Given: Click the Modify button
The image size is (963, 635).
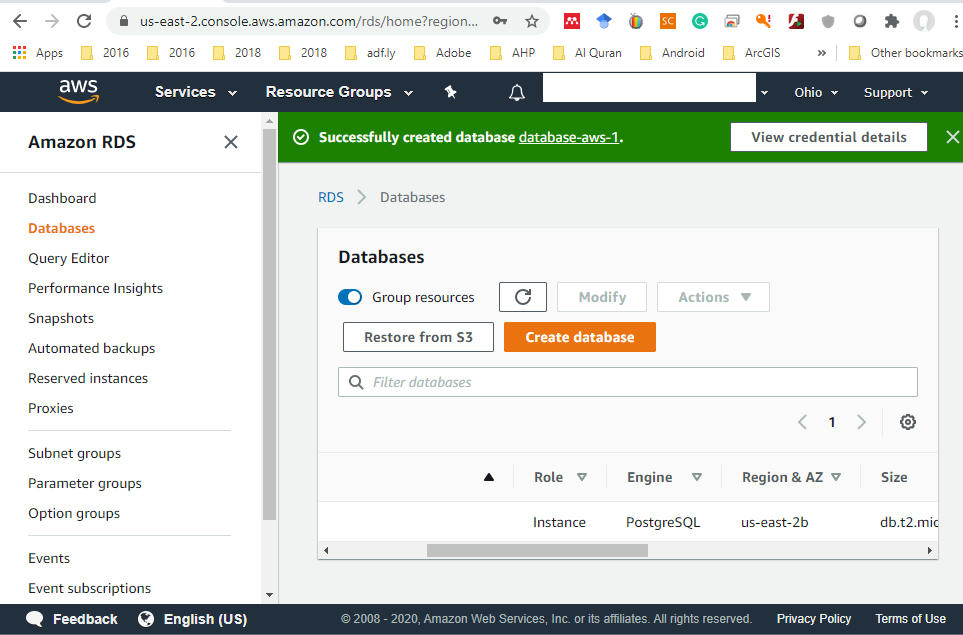Looking at the screenshot, I should 602,297.
